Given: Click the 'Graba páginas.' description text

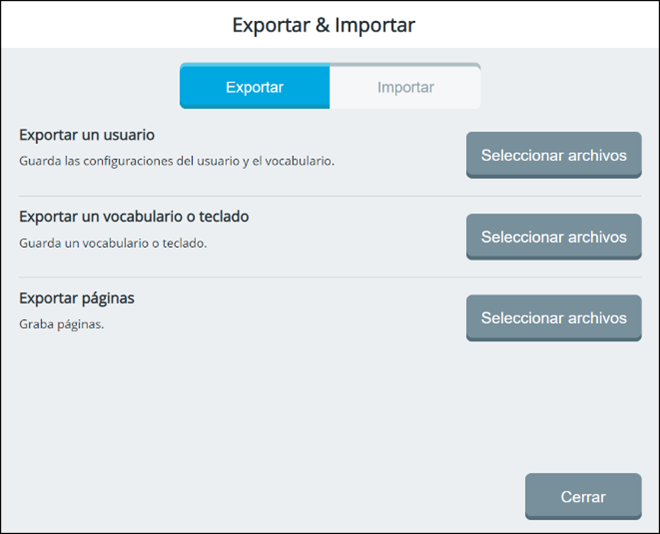Looking at the screenshot, I should [62, 324].
